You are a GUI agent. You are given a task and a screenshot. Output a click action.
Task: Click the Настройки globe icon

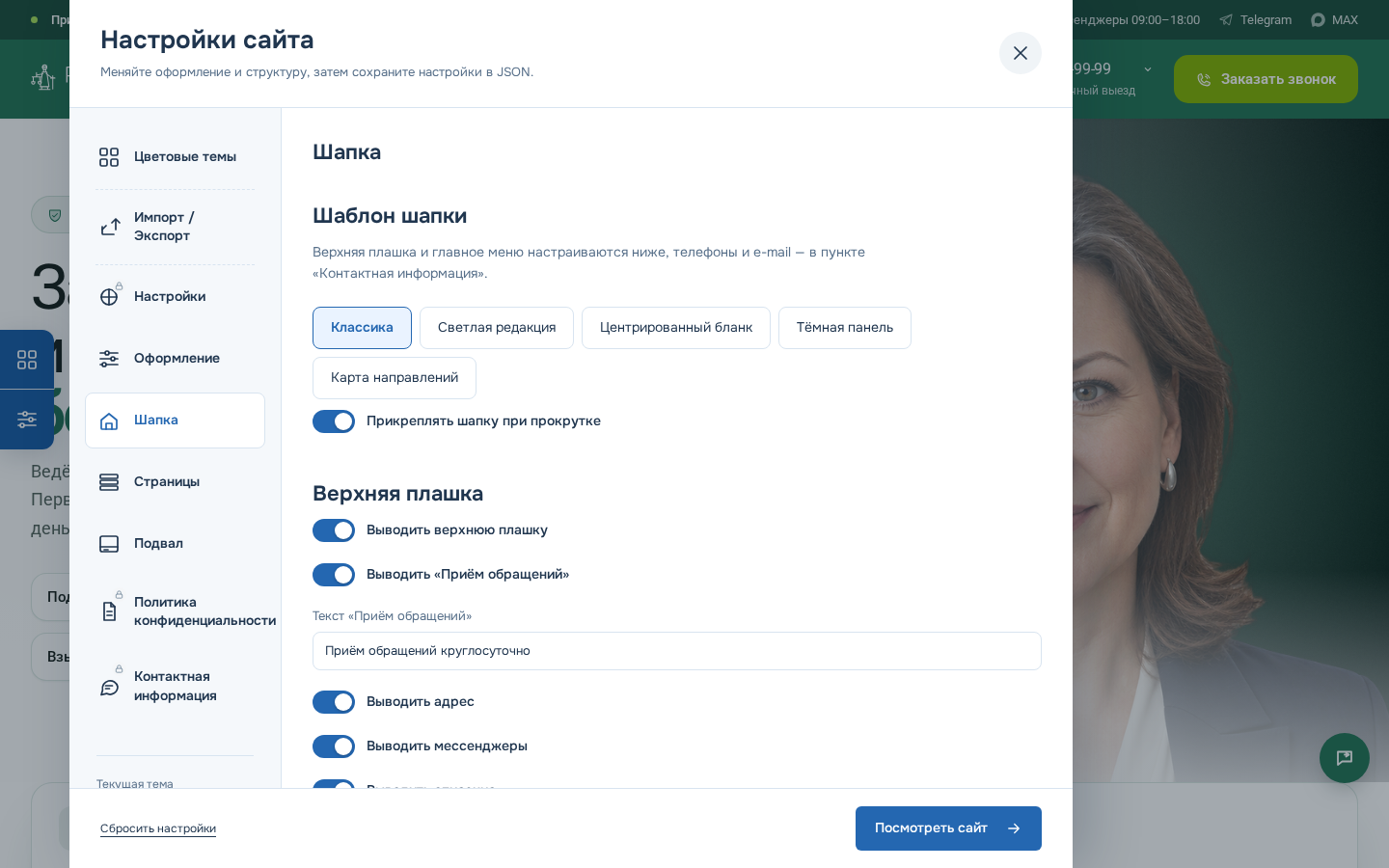(109, 297)
